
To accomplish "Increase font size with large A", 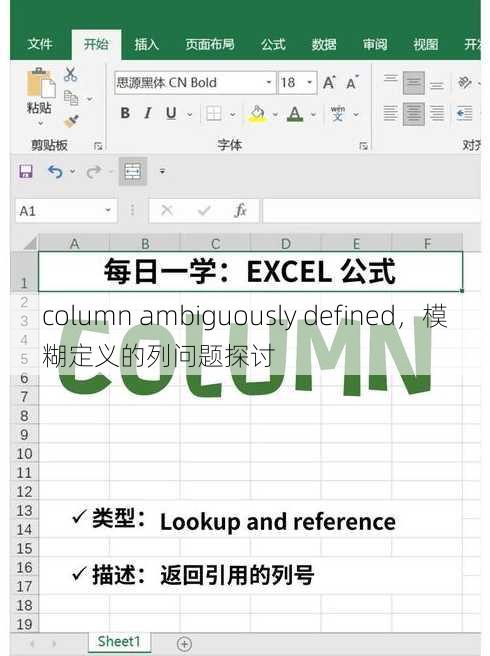I will pyautogui.click(x=329, y=82).
